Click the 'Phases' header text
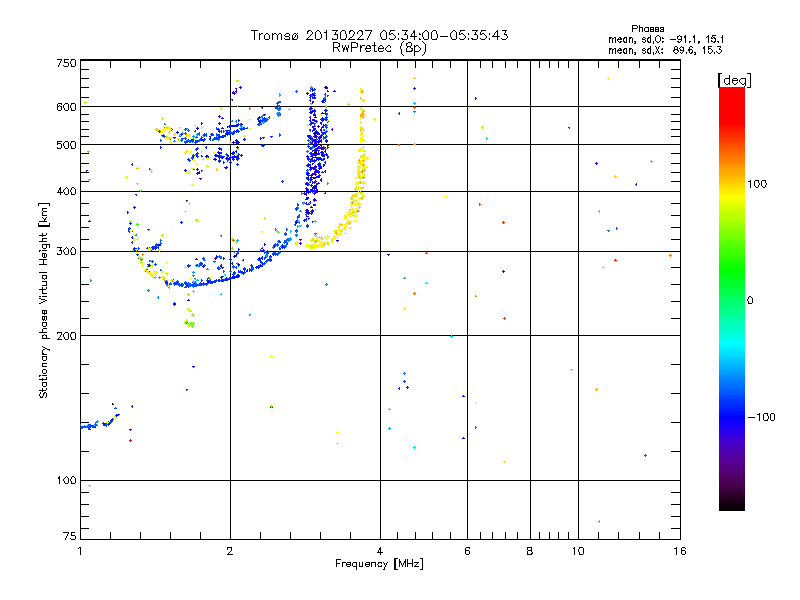This screenshot has width=800, height=600. coord(647,29)
